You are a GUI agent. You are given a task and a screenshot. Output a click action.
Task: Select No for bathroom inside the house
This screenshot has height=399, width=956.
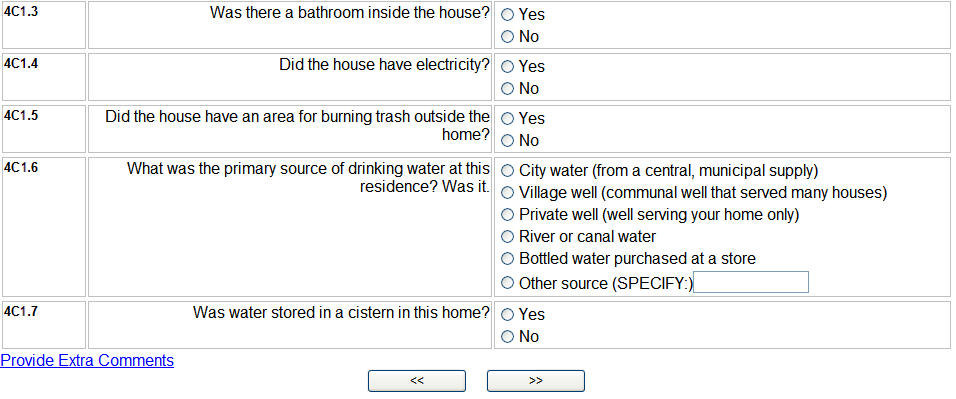(x=507, y=37)
